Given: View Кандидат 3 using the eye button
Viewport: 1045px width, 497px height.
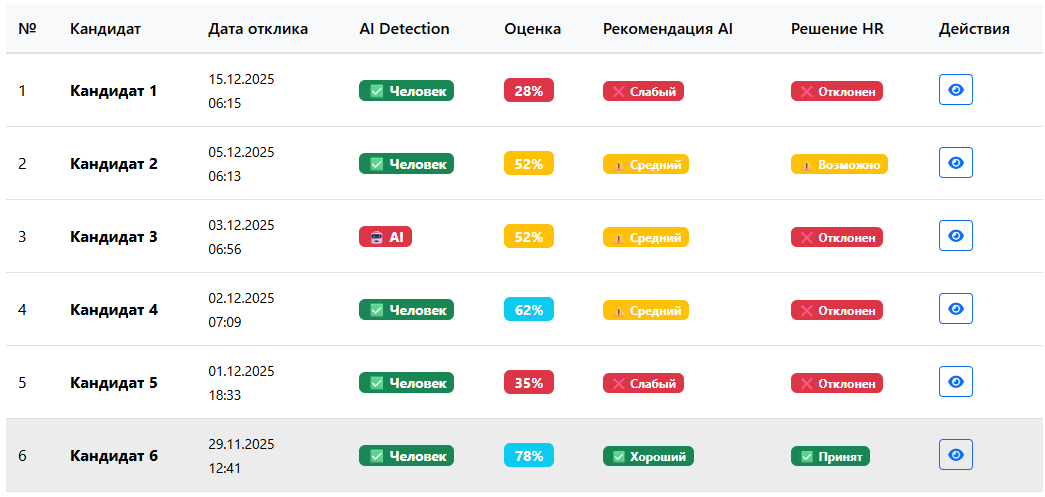Looking at the screenshot, I should click(x=955, y=236).
